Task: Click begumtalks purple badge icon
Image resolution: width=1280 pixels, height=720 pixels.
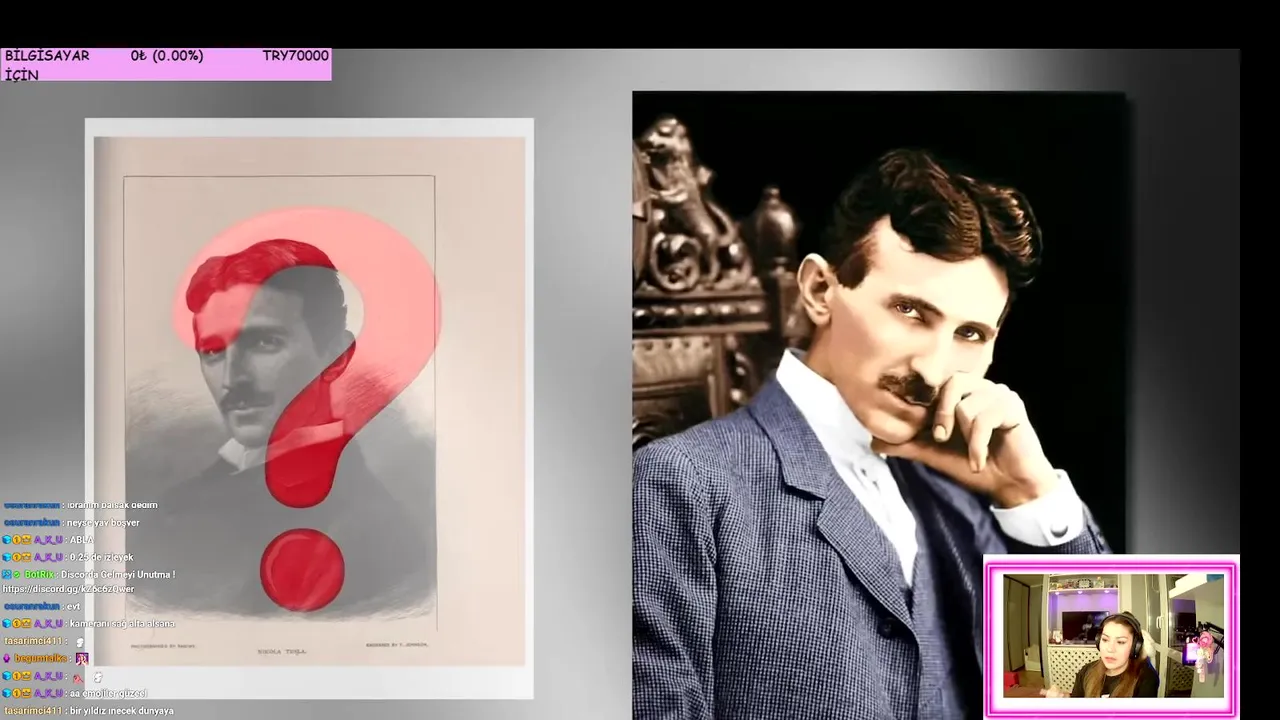Action: pos(6,658)
